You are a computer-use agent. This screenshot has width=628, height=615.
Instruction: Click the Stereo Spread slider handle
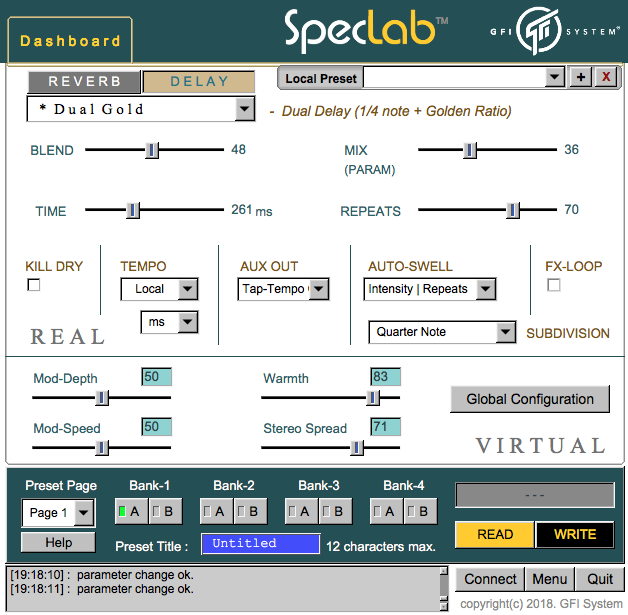click(357, 448)
